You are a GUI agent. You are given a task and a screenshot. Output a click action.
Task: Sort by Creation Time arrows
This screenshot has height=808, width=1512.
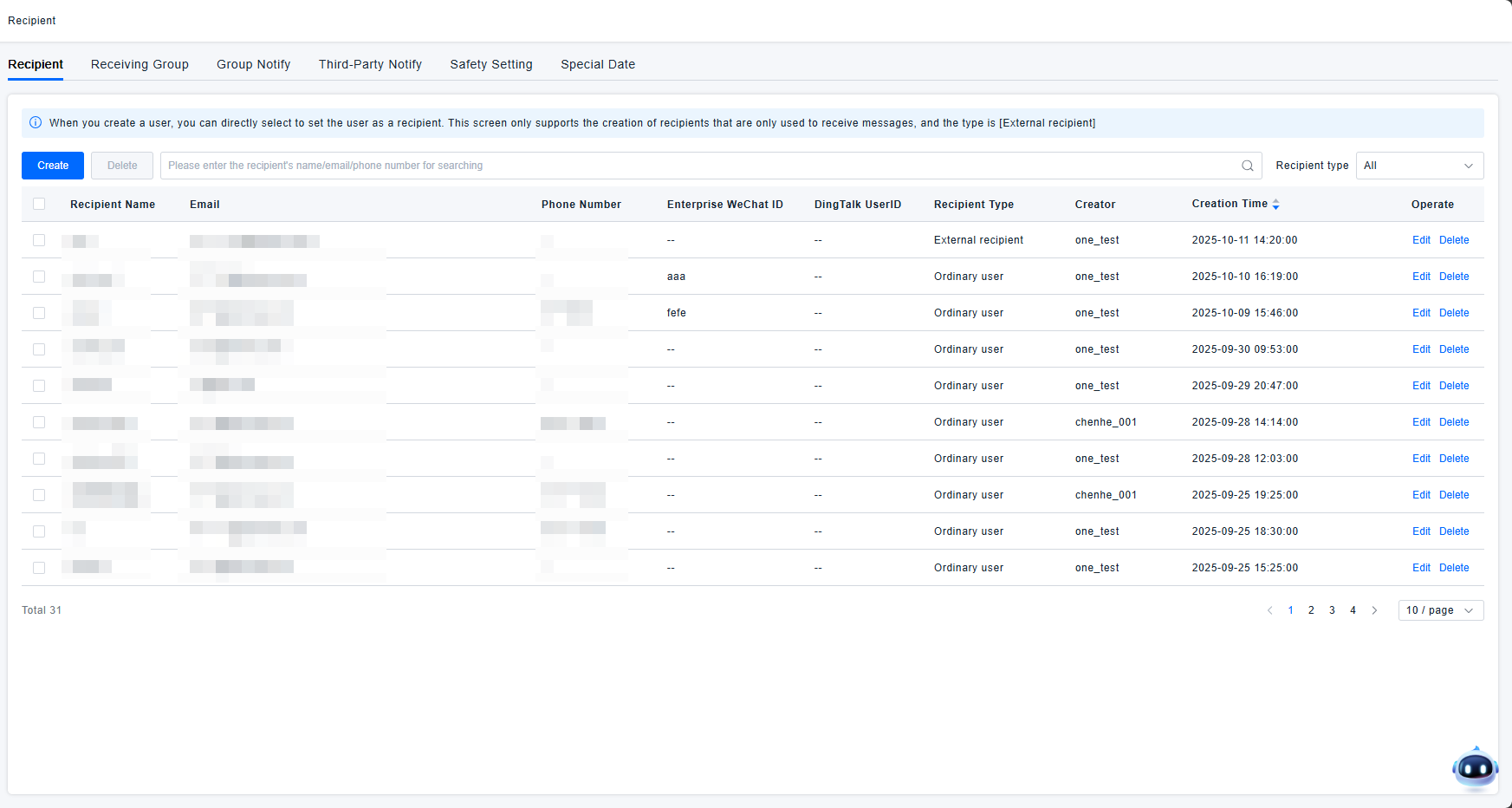(1275, 205)
